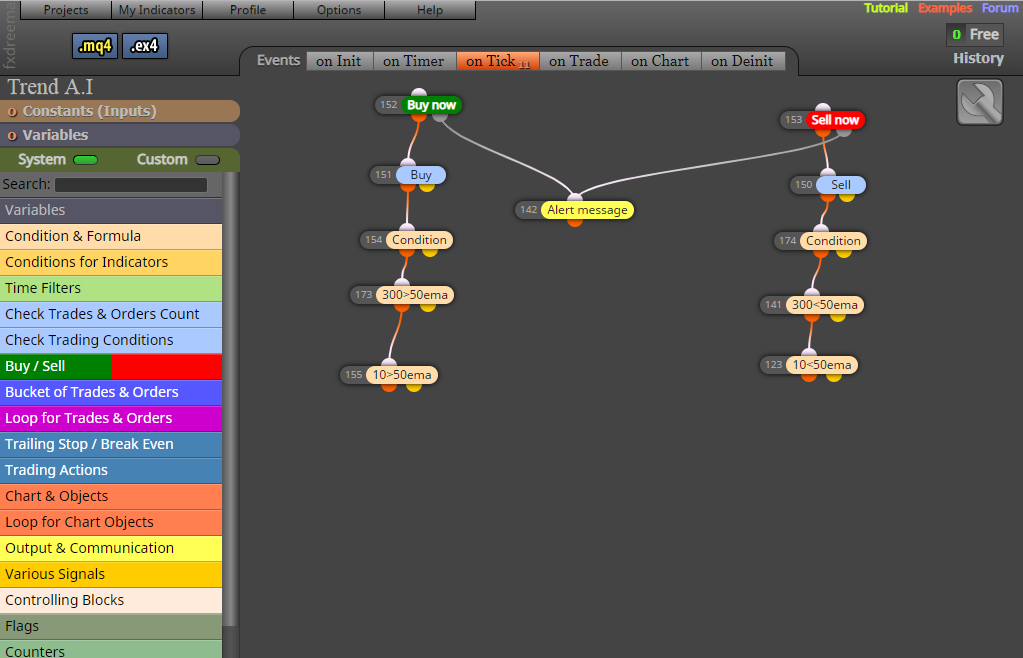The image size is (1023, 658).
Task: Expand Loop for Chart Objects category
Action: click(111, 523)
